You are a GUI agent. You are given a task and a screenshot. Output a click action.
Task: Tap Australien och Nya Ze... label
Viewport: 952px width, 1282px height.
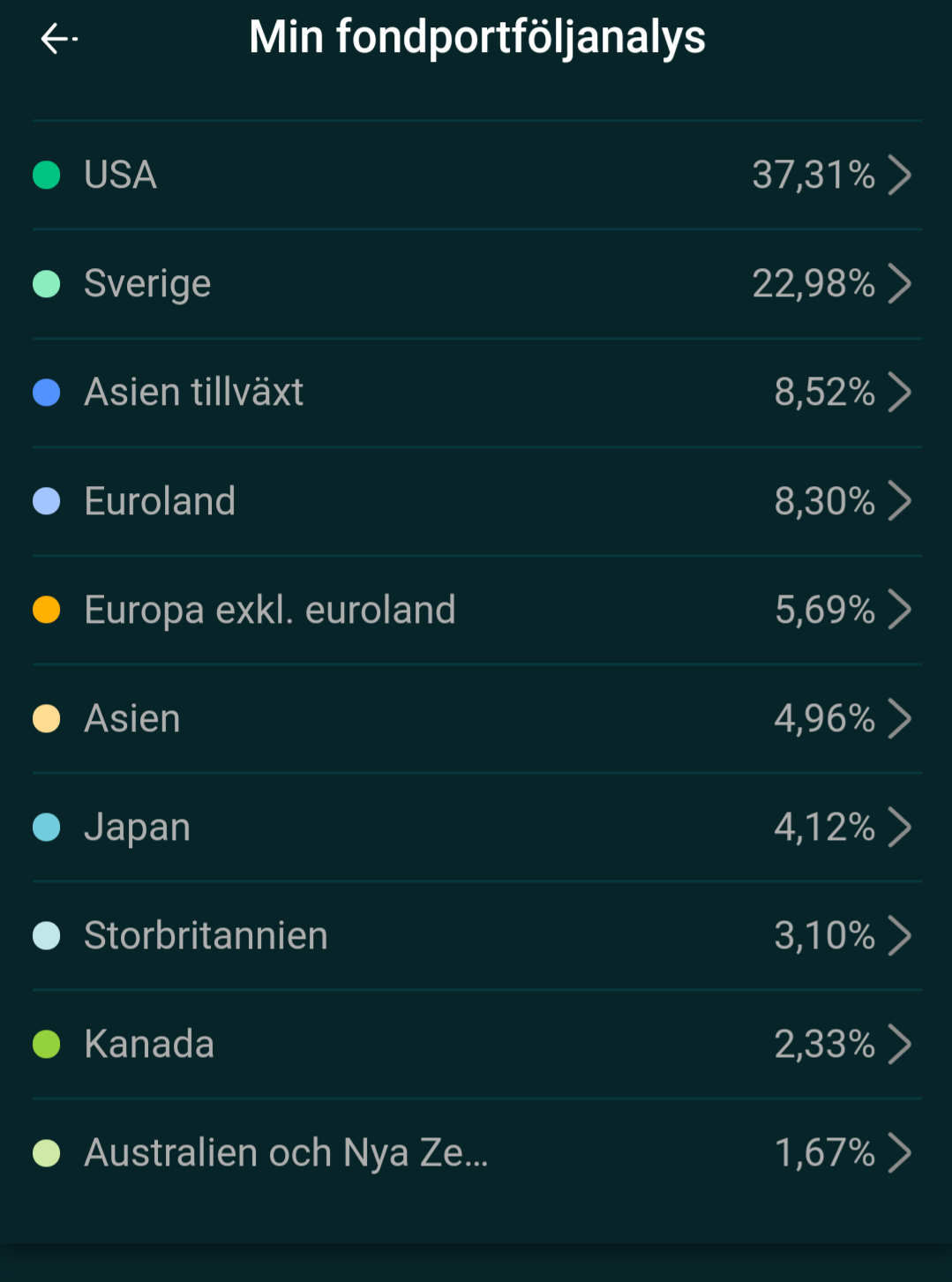click(x=286, y=1152)
